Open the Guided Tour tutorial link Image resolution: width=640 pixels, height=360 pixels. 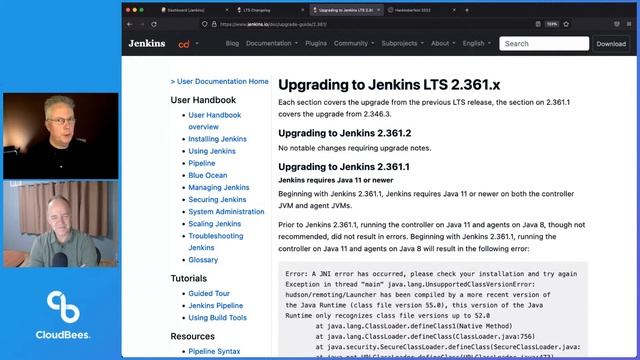click(209, 293)
